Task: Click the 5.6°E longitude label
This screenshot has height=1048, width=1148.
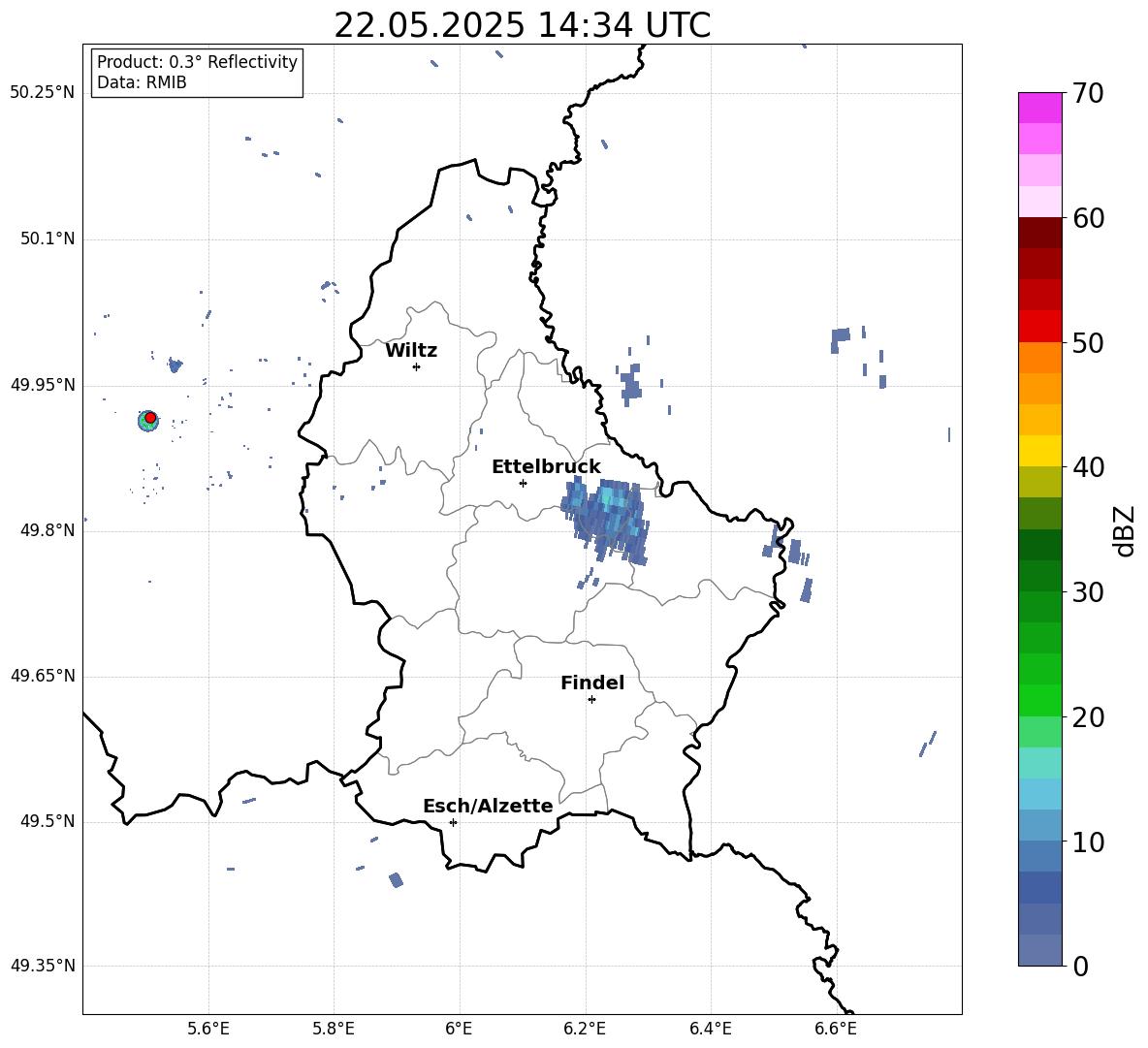Action: pyautogui.click(x=208, y=1029)
